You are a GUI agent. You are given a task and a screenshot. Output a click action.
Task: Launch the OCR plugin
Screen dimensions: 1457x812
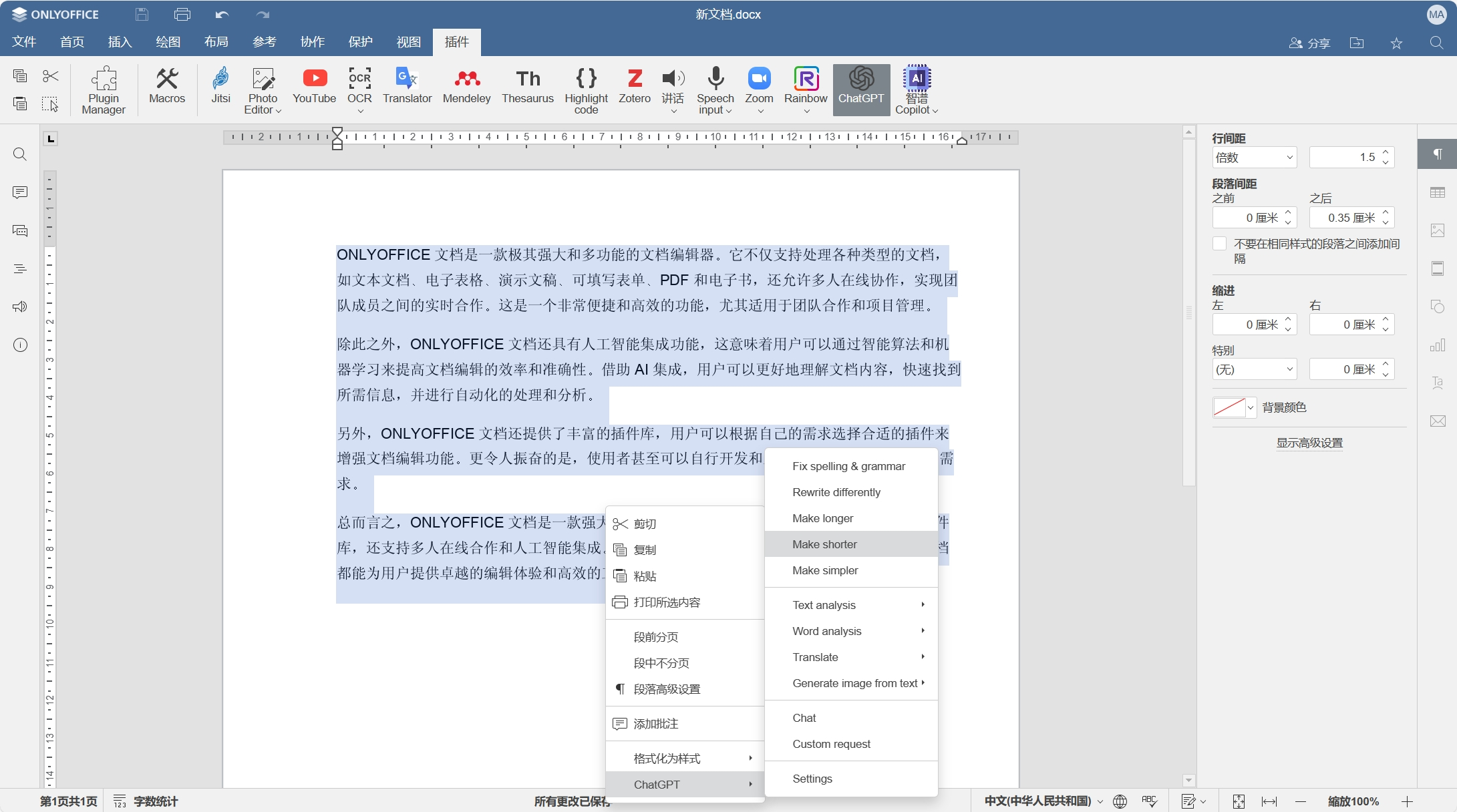click(359, 90)
